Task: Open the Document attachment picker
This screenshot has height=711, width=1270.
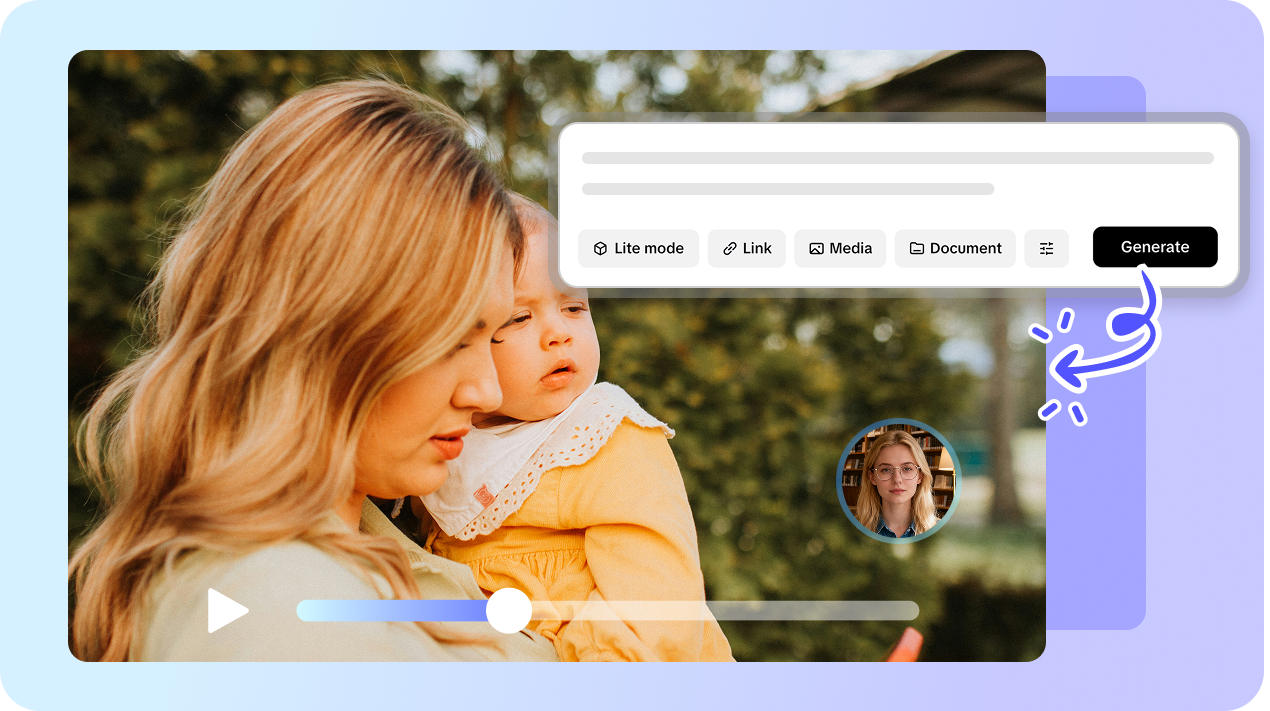Action: point(955,248)
